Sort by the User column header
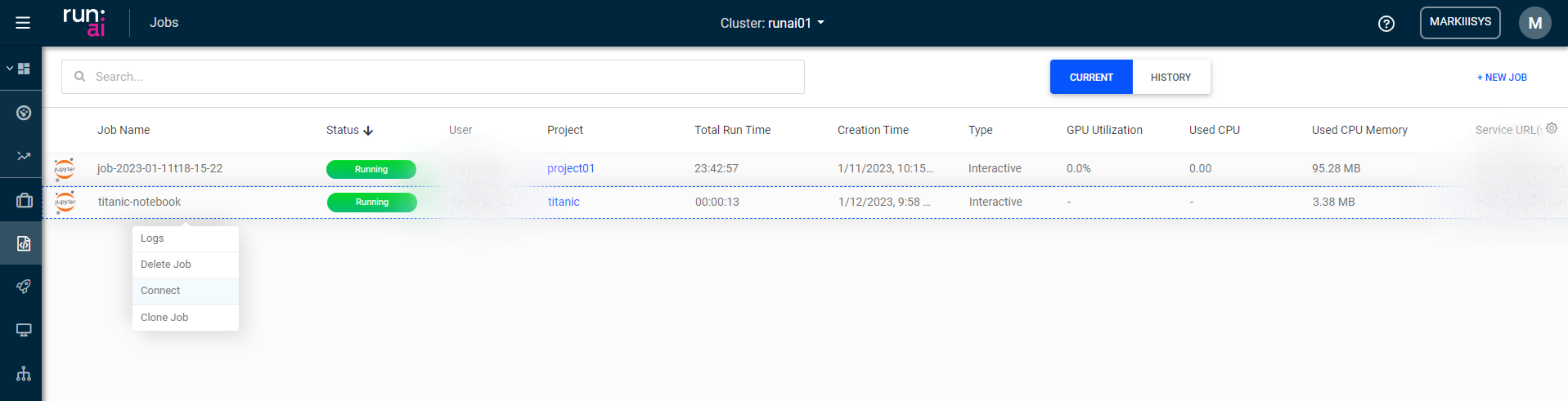Viewport: 1568px width, 401px height. coord(460,130)
